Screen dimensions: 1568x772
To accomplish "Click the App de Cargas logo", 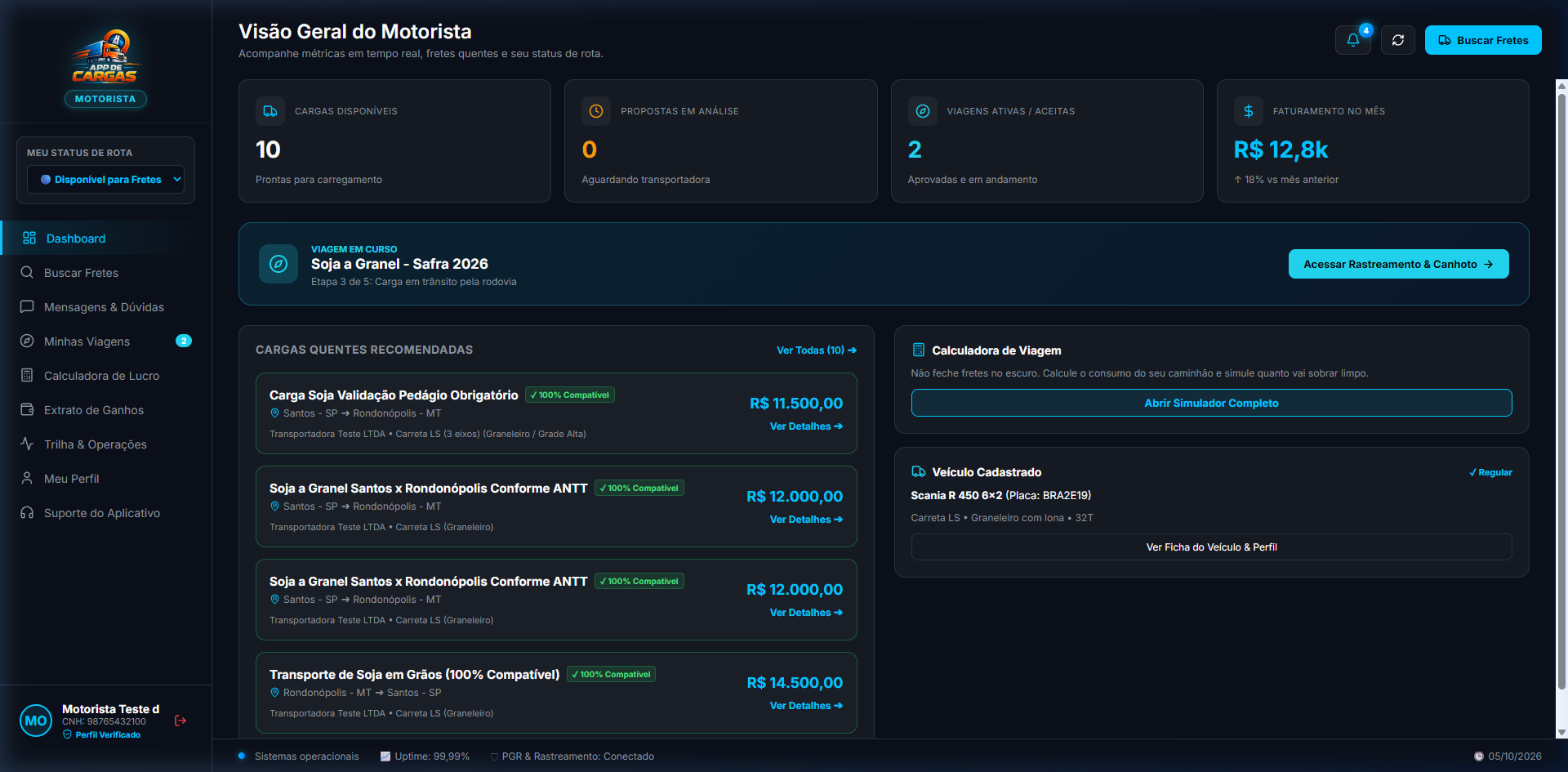I will coord(105,57).
